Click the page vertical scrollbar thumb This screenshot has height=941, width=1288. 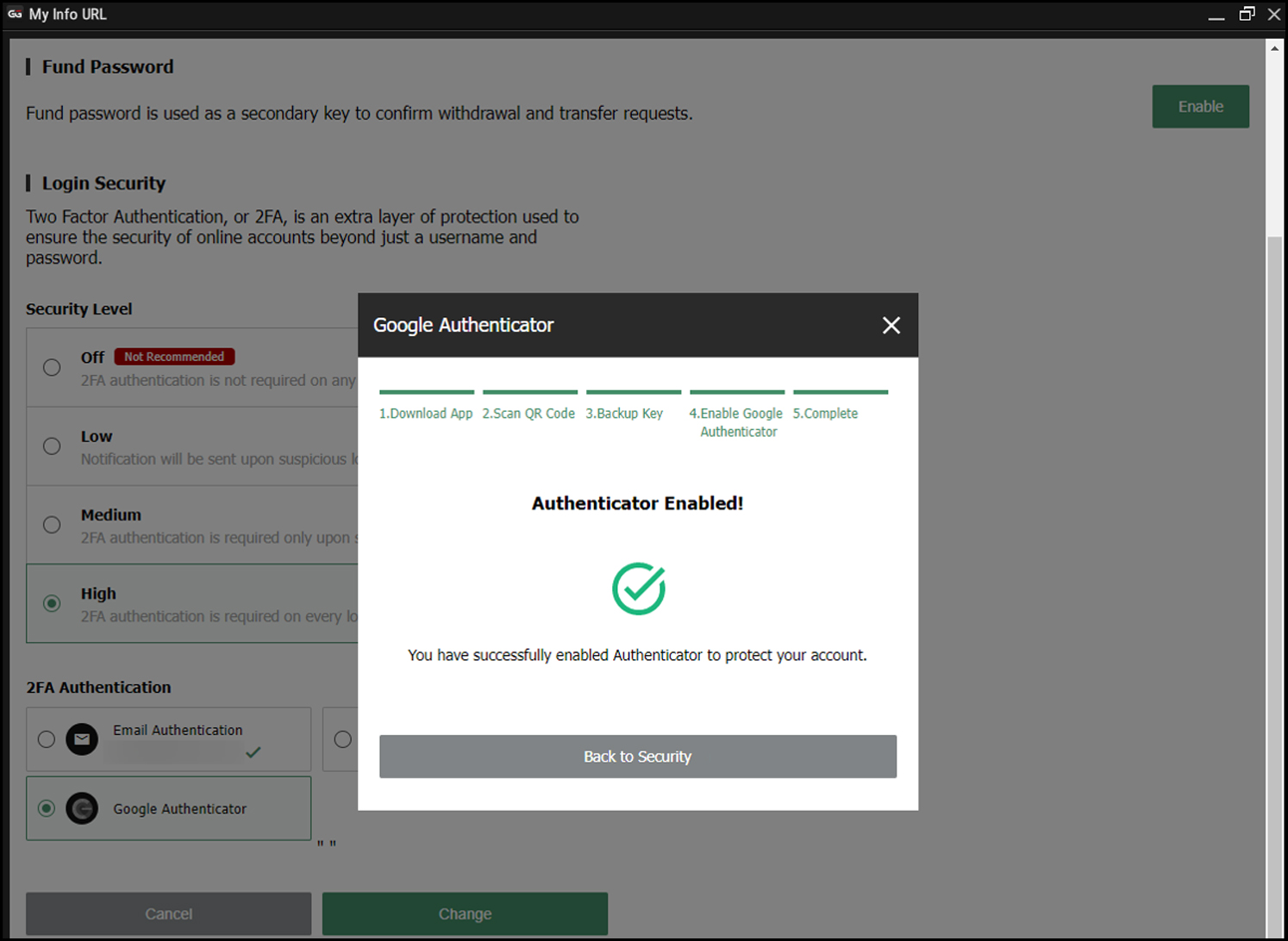click(1274, 586)
